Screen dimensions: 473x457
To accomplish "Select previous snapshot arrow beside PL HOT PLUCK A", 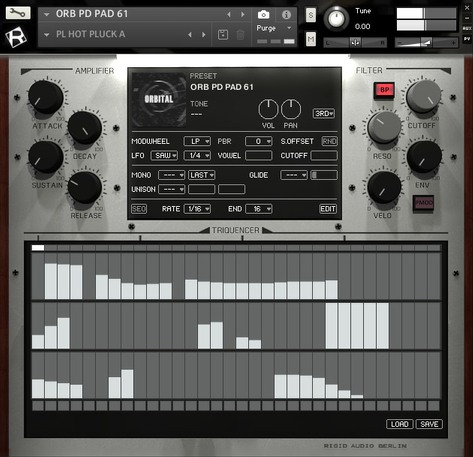I will click(190, 34).
